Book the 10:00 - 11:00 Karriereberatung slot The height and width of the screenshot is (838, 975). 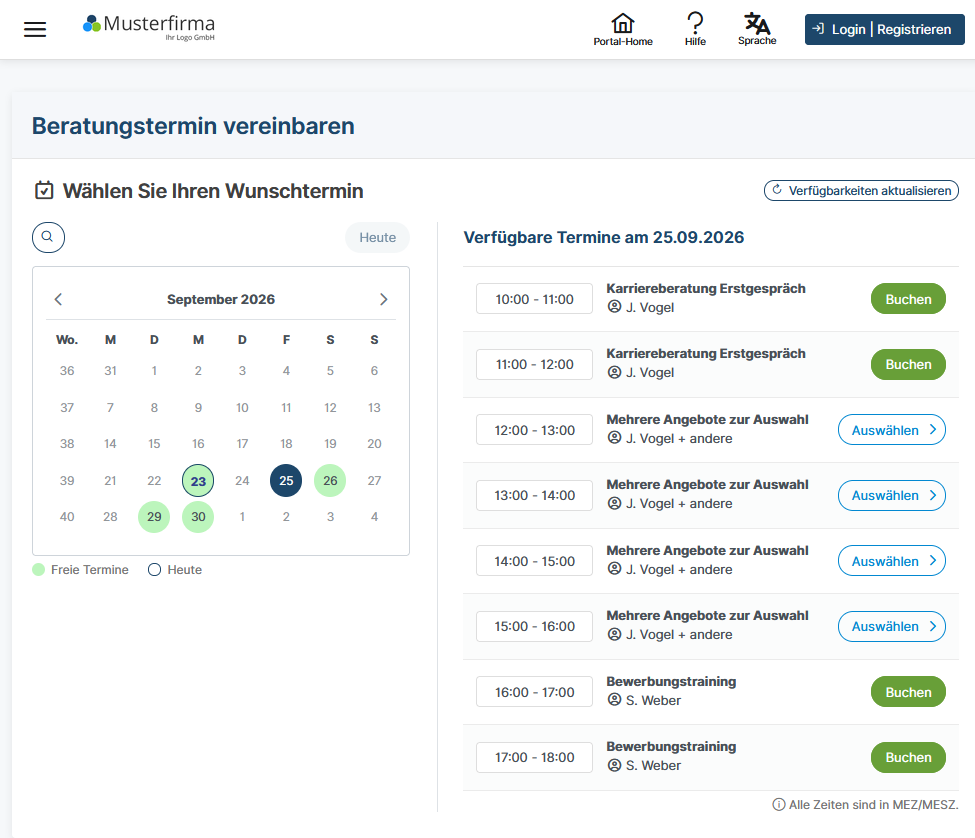tap(908, 299)
